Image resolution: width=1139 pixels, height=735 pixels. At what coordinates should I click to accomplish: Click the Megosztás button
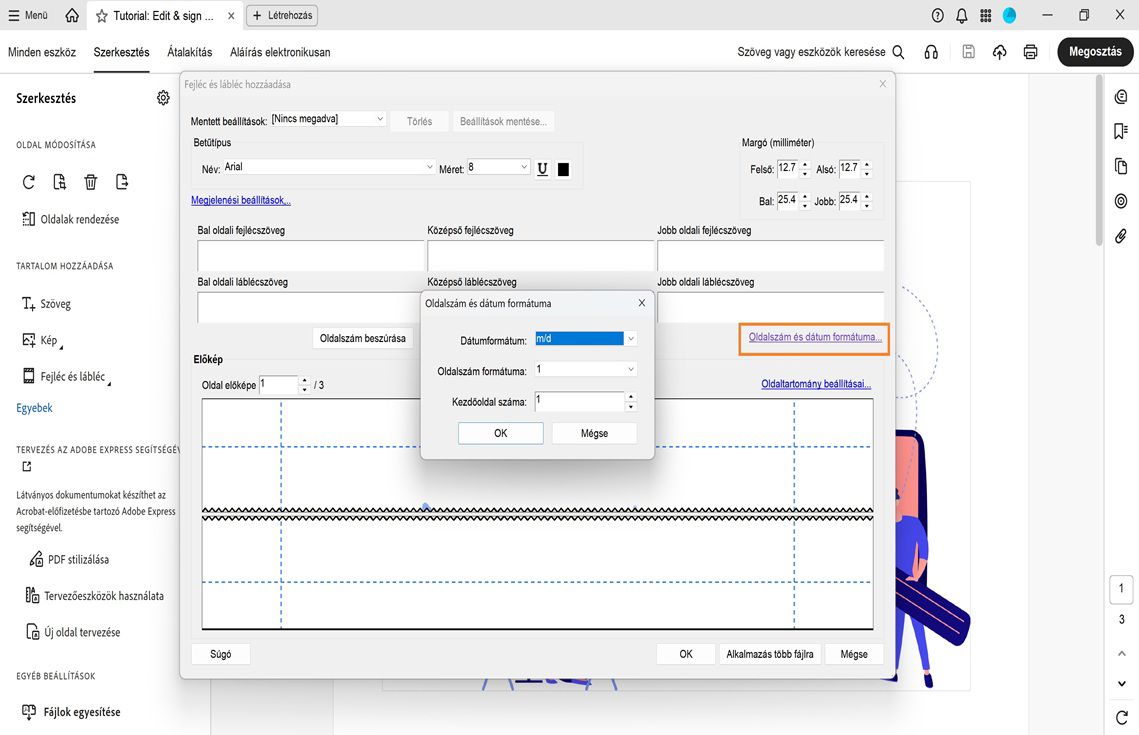click(x=1095, y=52)
